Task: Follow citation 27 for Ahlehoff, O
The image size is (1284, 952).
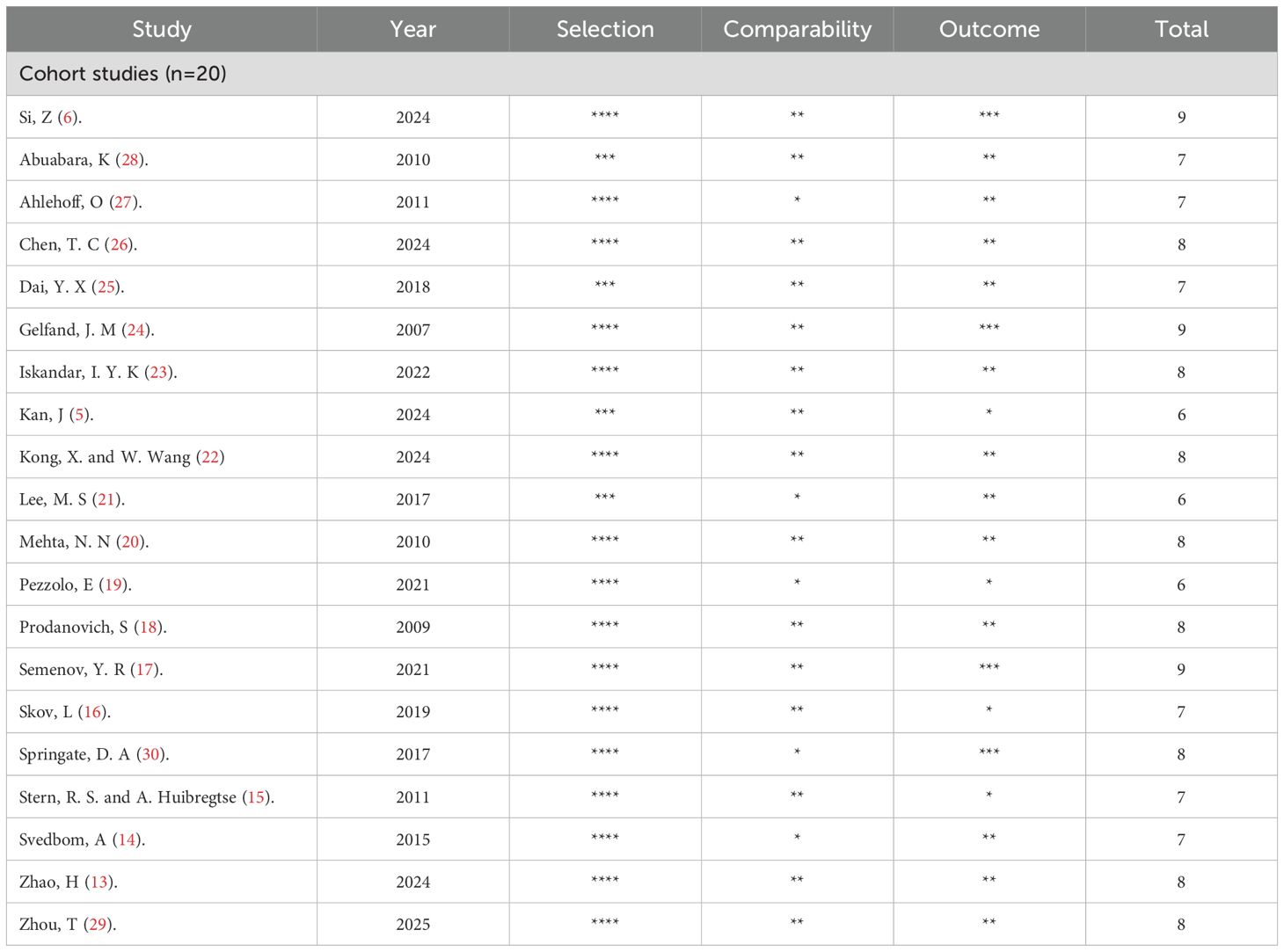Action: tap(124, 202)
